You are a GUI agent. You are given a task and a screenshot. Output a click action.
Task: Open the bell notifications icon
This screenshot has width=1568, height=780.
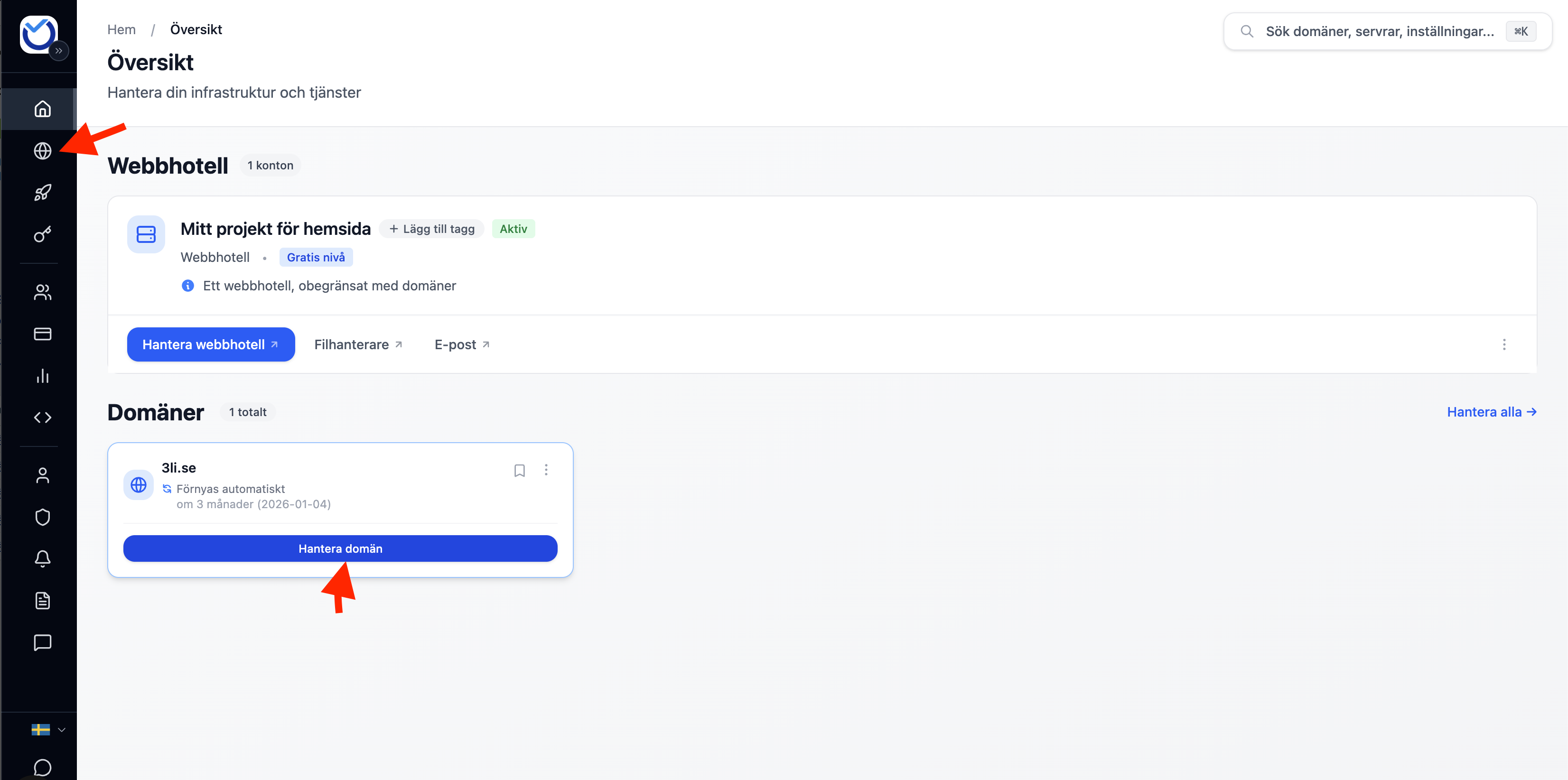coord(42,558)
